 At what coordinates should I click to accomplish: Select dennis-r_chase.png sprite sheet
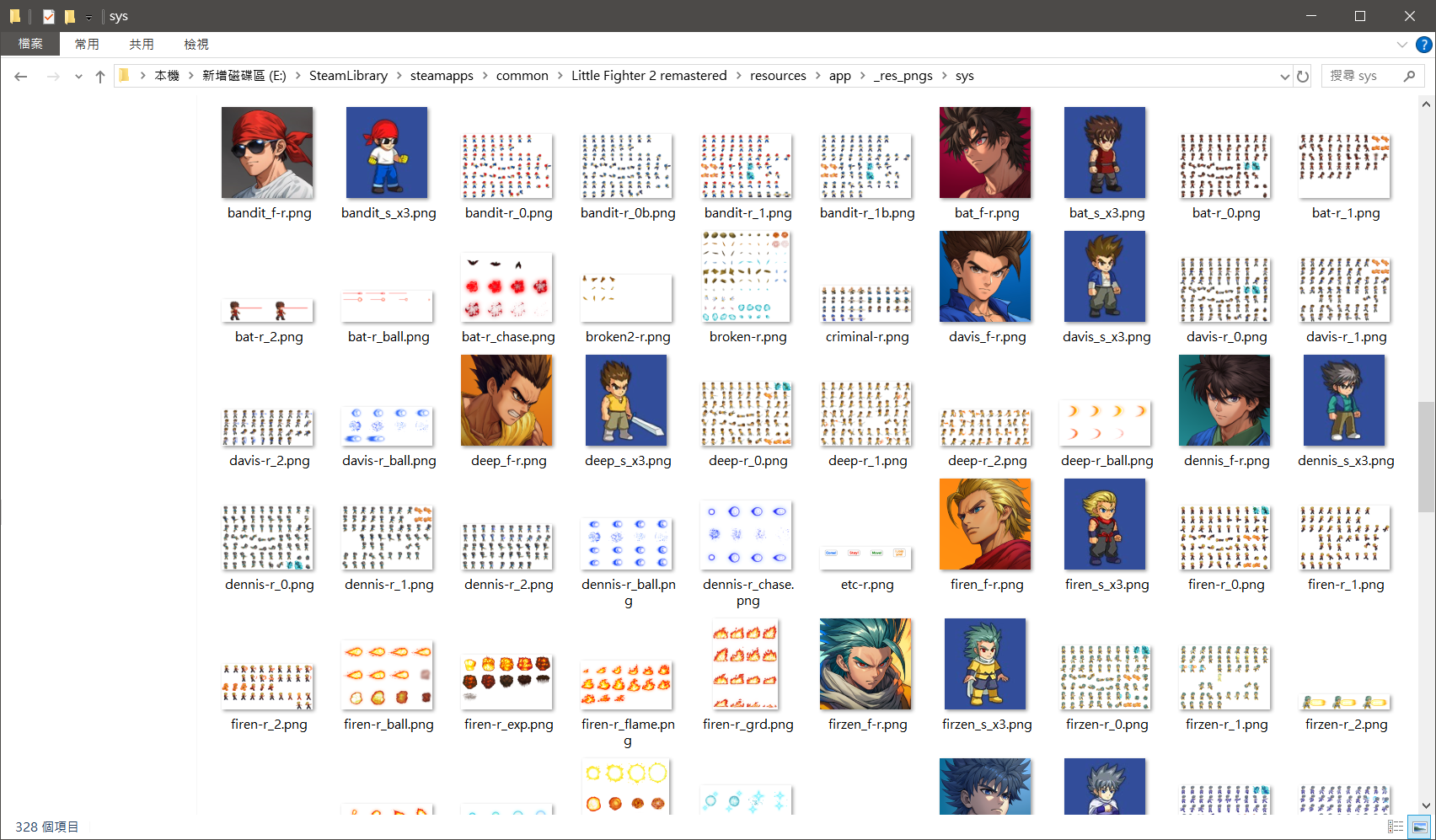coord(746,535)
